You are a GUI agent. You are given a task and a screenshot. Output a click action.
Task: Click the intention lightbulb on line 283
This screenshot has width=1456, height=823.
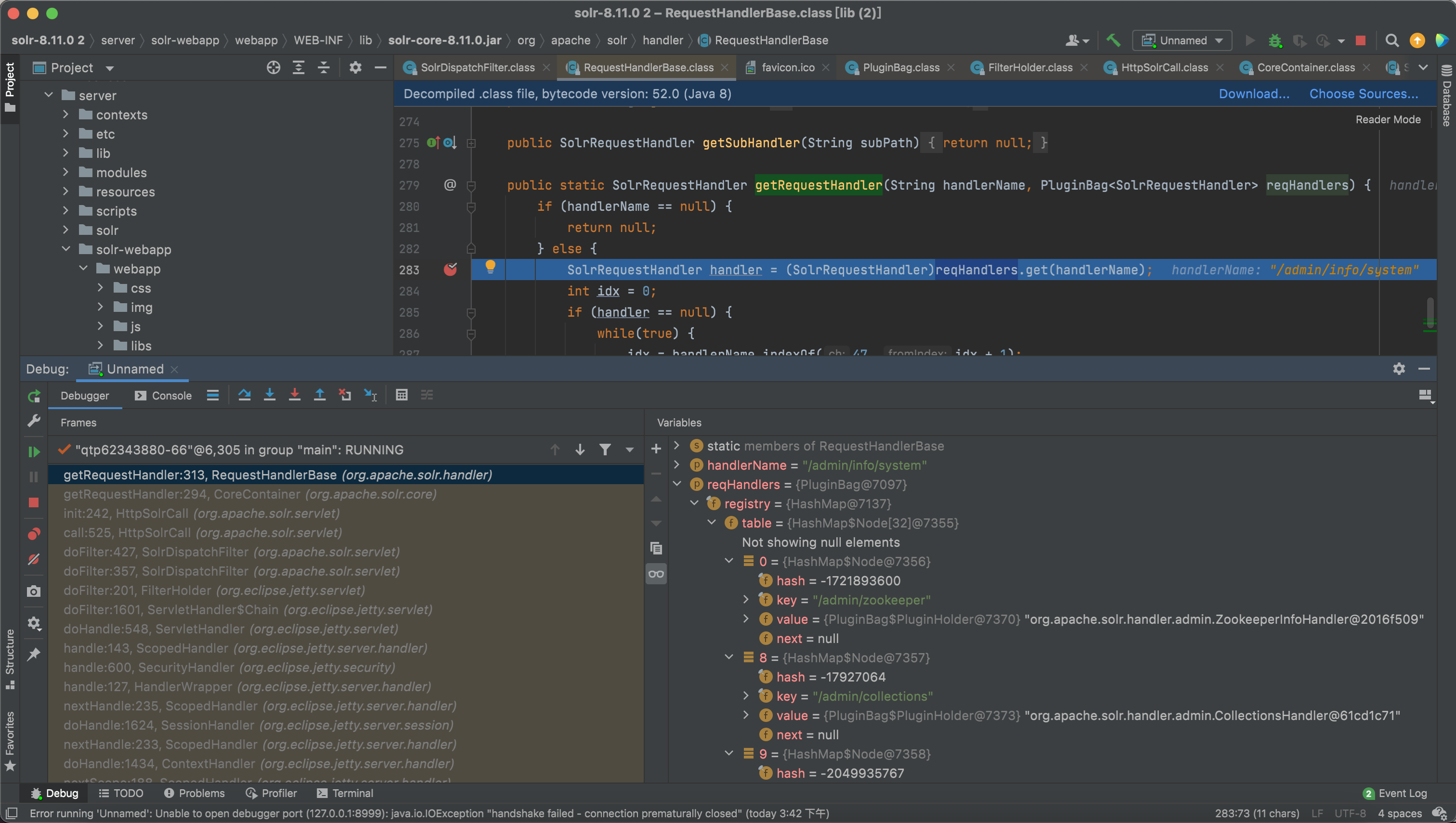[490, 267]
